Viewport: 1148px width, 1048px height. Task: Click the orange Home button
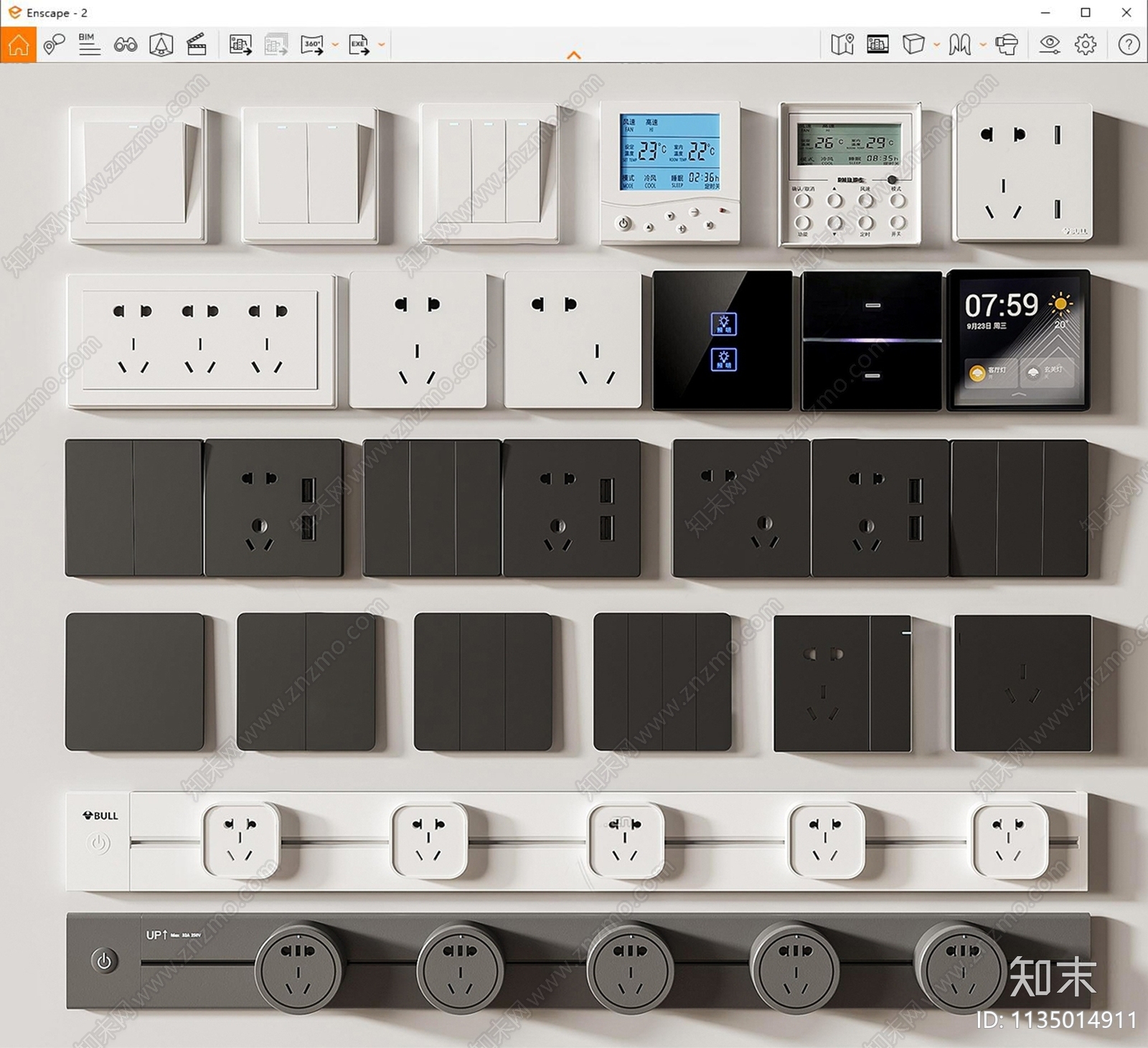pyautogui.click(x=18, y=44)
